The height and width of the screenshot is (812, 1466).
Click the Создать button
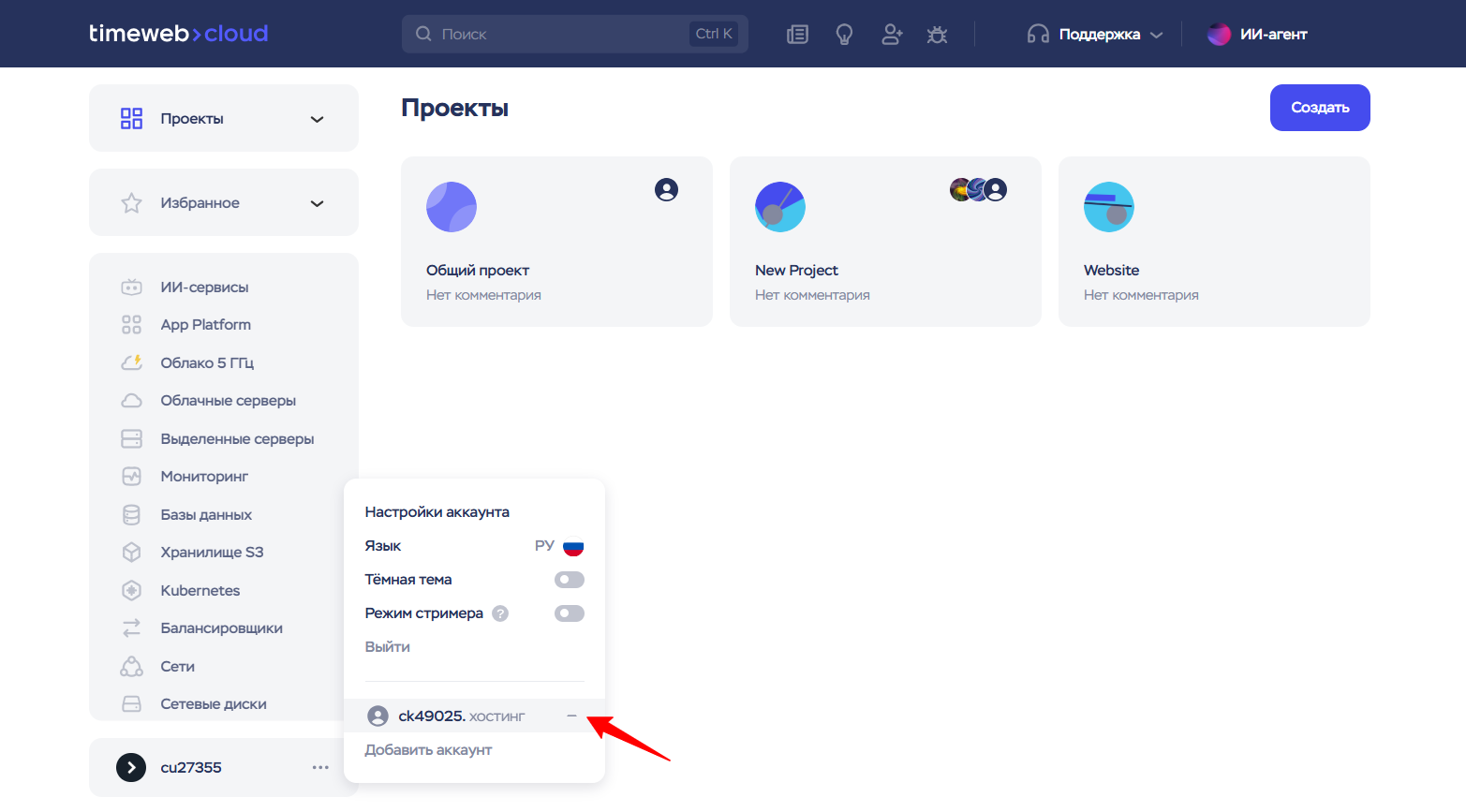[1320, 108]
